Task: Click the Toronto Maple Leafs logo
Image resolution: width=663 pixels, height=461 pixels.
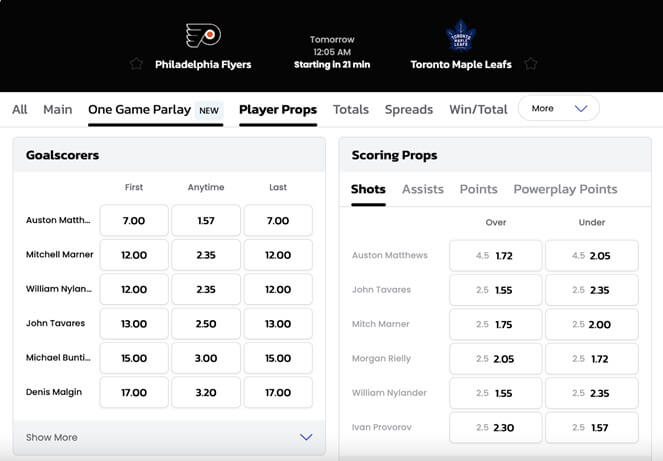Action: pos(461,36)
